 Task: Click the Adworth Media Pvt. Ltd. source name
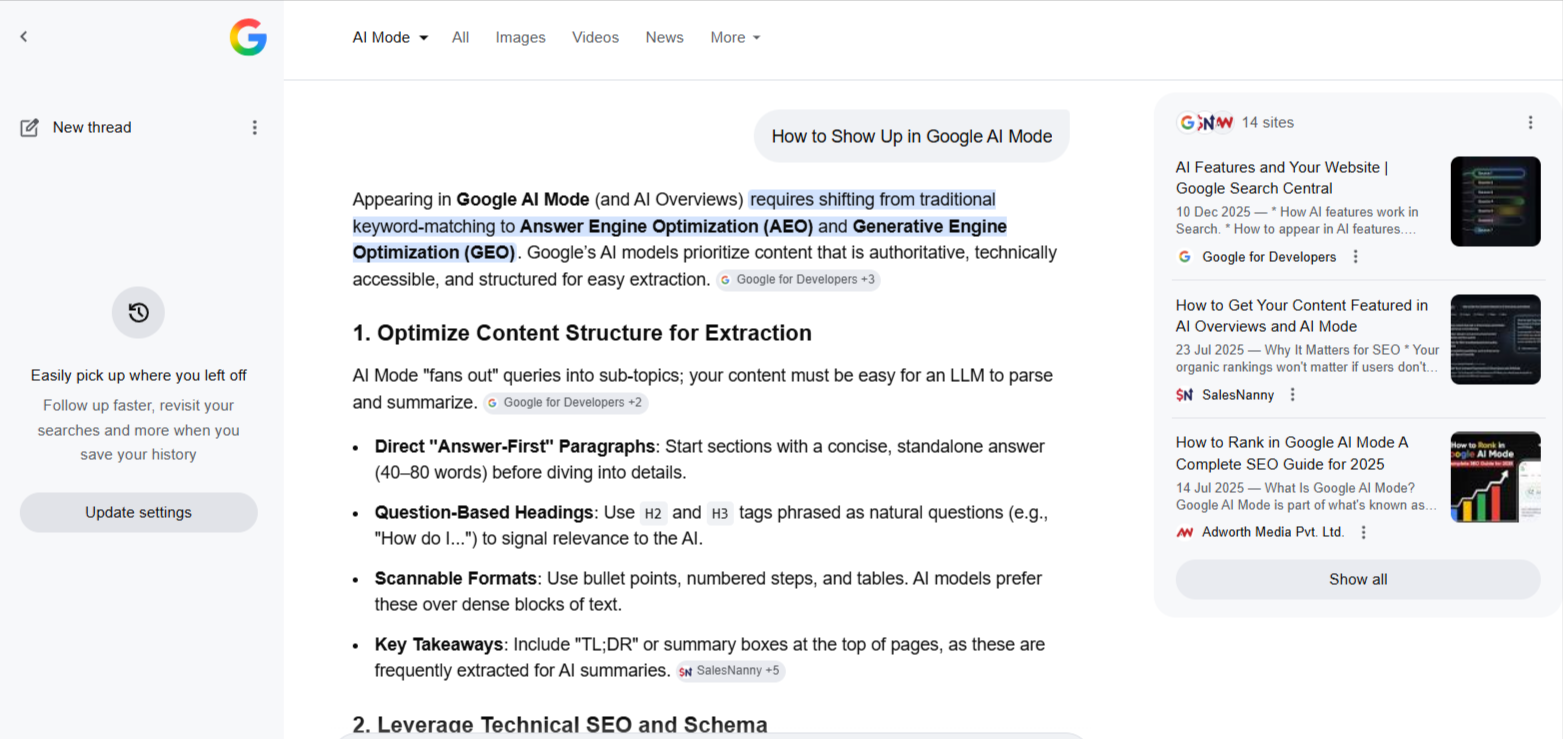[1273, 532]
